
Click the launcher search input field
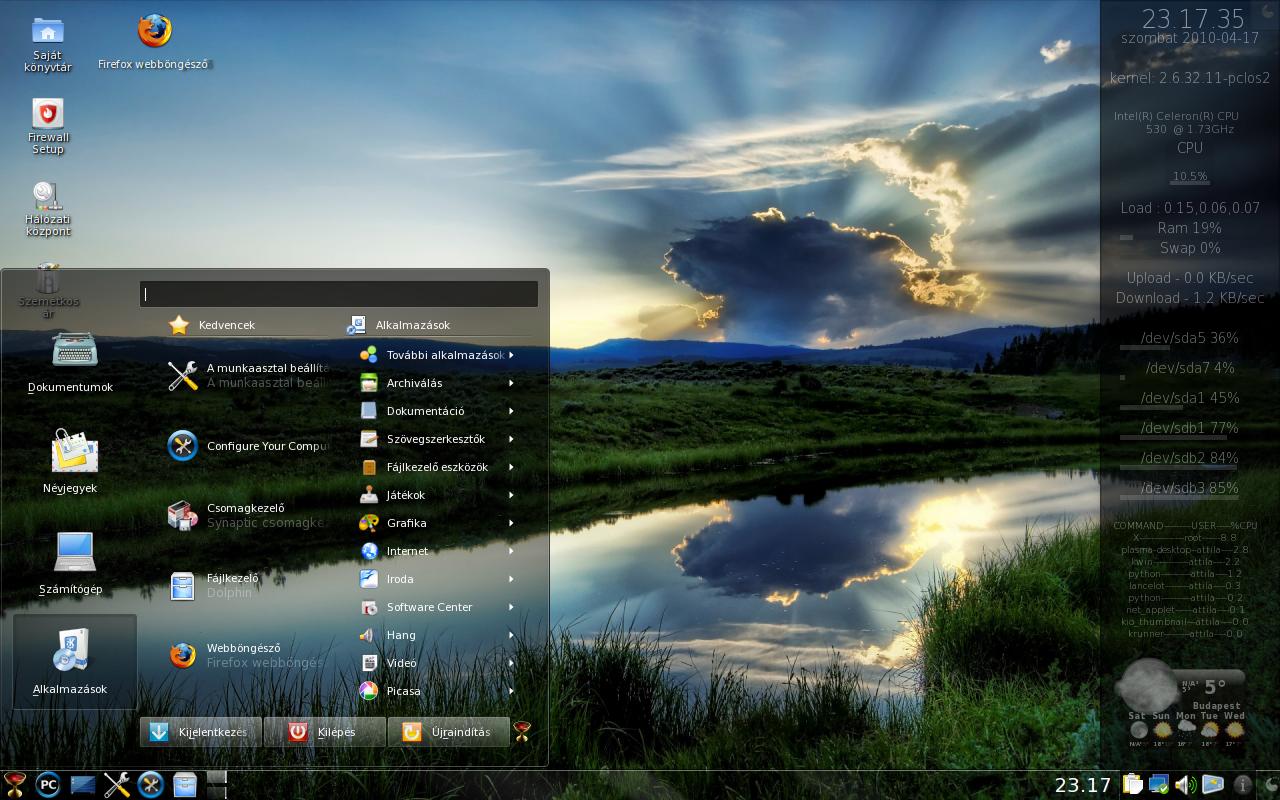(339, 294)
